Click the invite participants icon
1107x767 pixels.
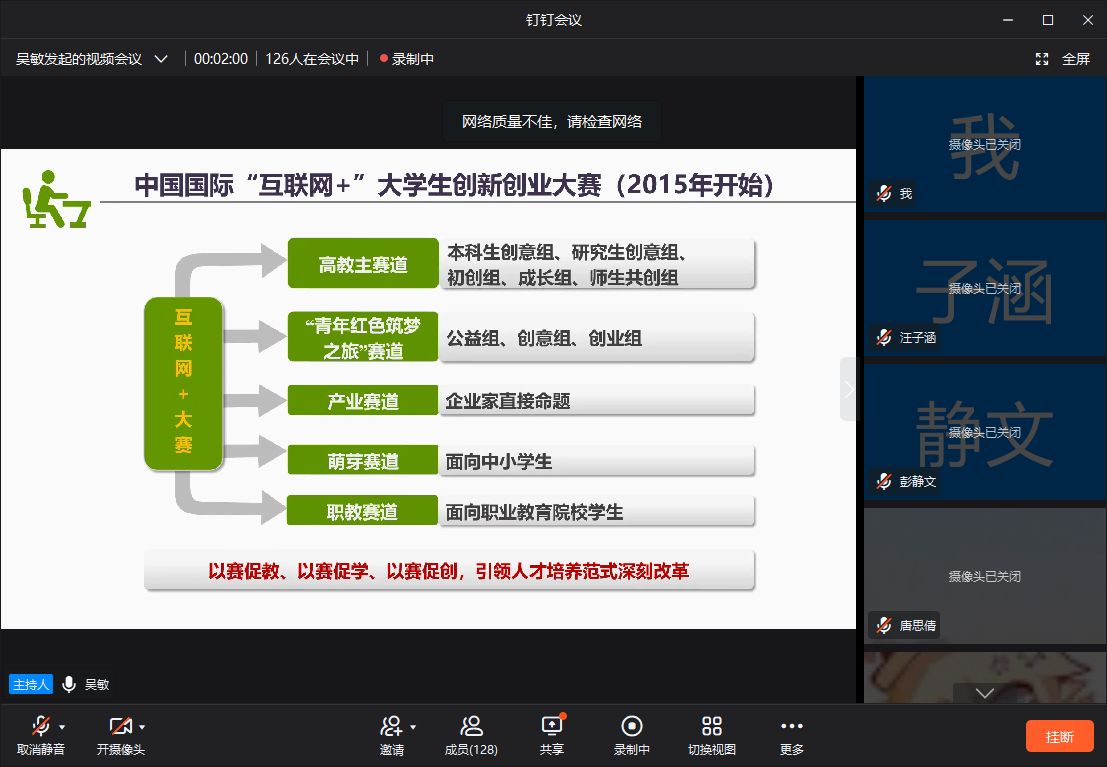click(x=391, y=727)
